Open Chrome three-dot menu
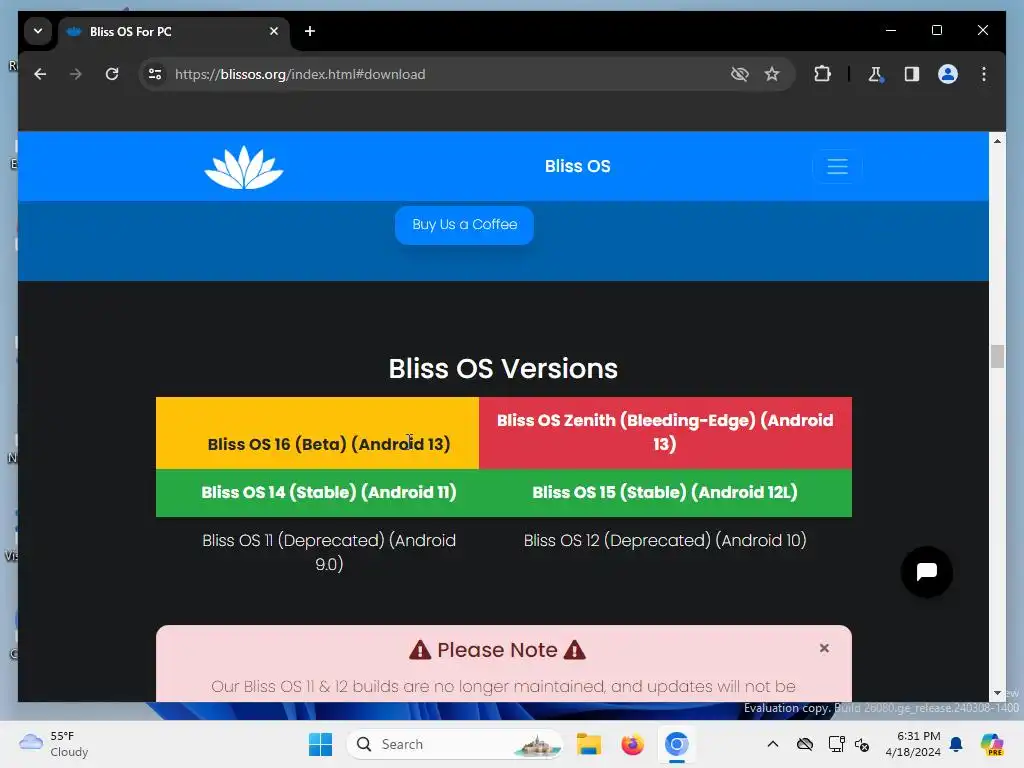 click(x=984, y=74)
